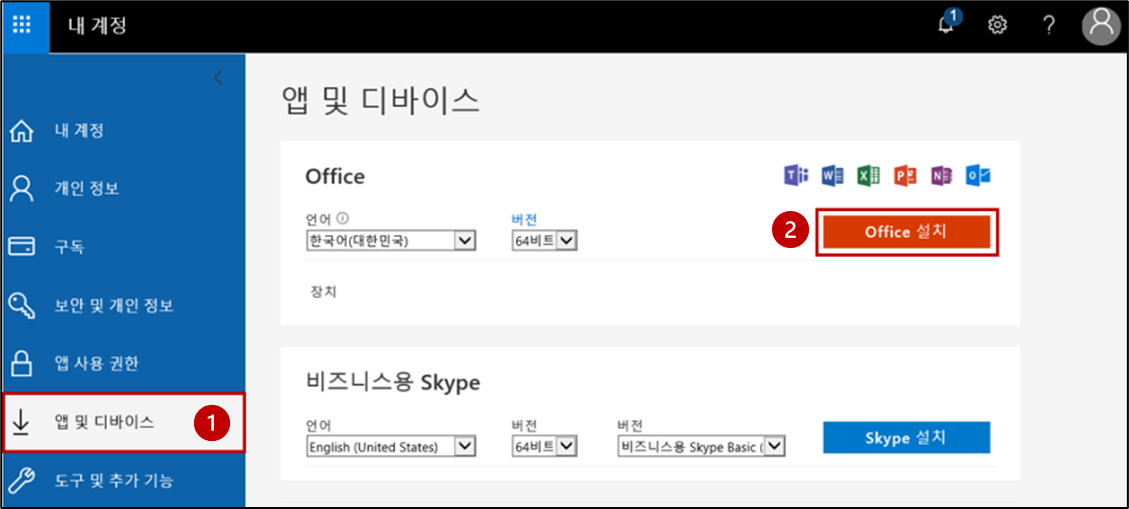Collapse the sidebar with the chevron

click(219, 78)
